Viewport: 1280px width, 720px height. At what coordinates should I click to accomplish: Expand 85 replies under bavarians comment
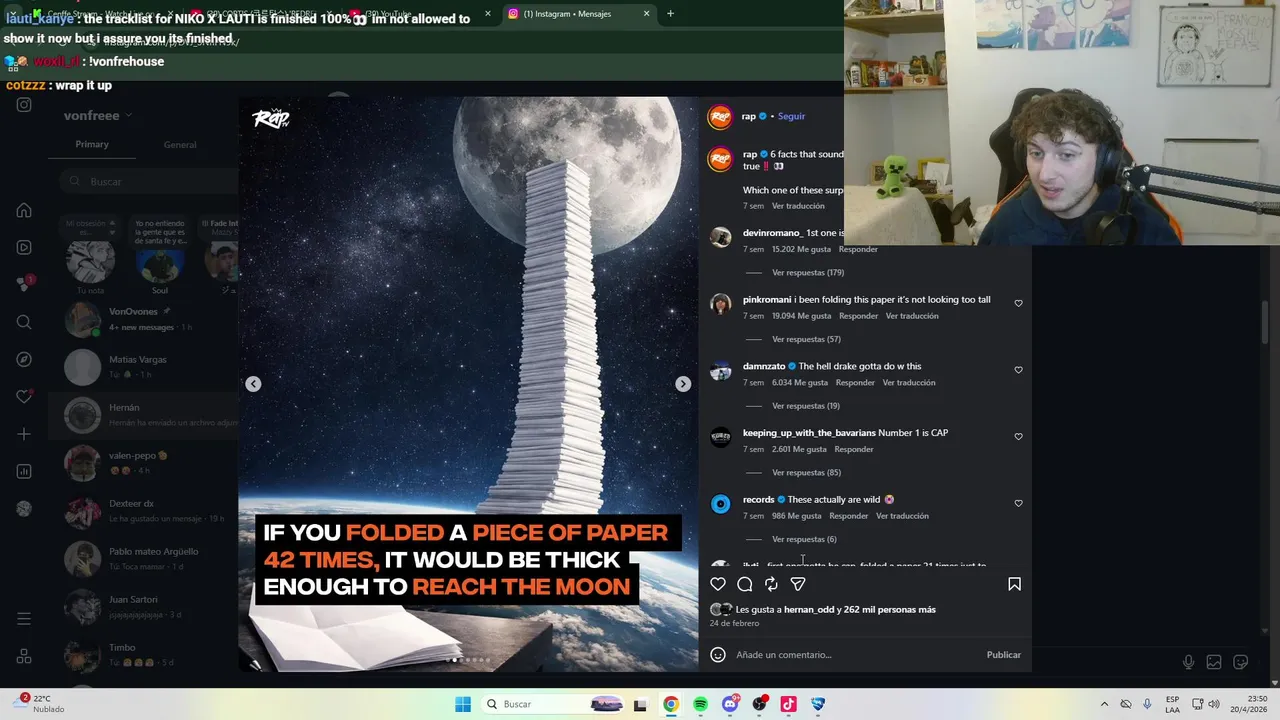(x=806, y=472)
